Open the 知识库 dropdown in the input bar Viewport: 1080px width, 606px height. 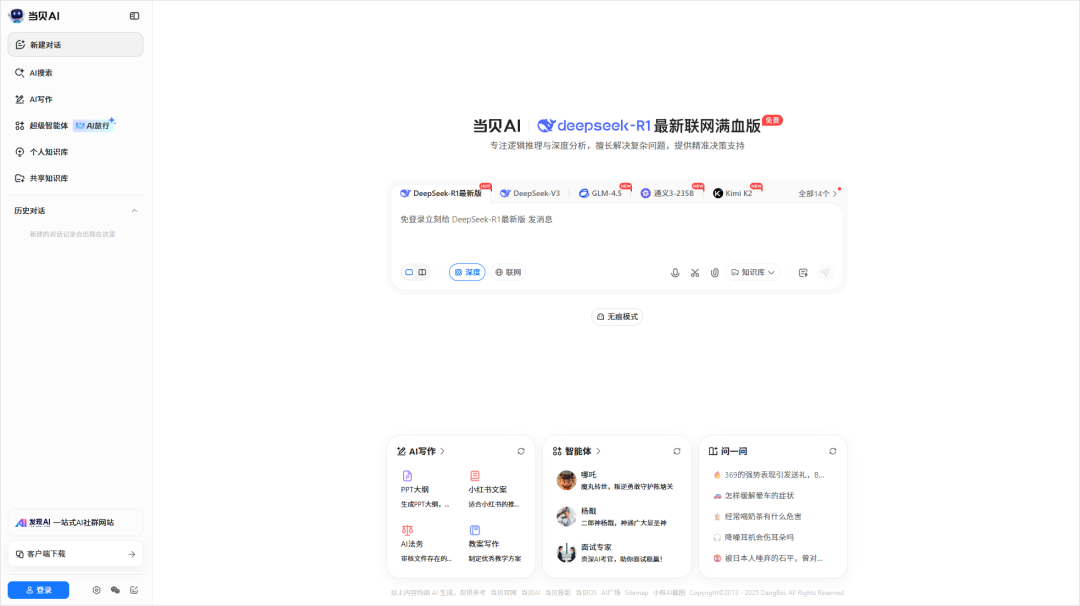(x=752, y=271)
